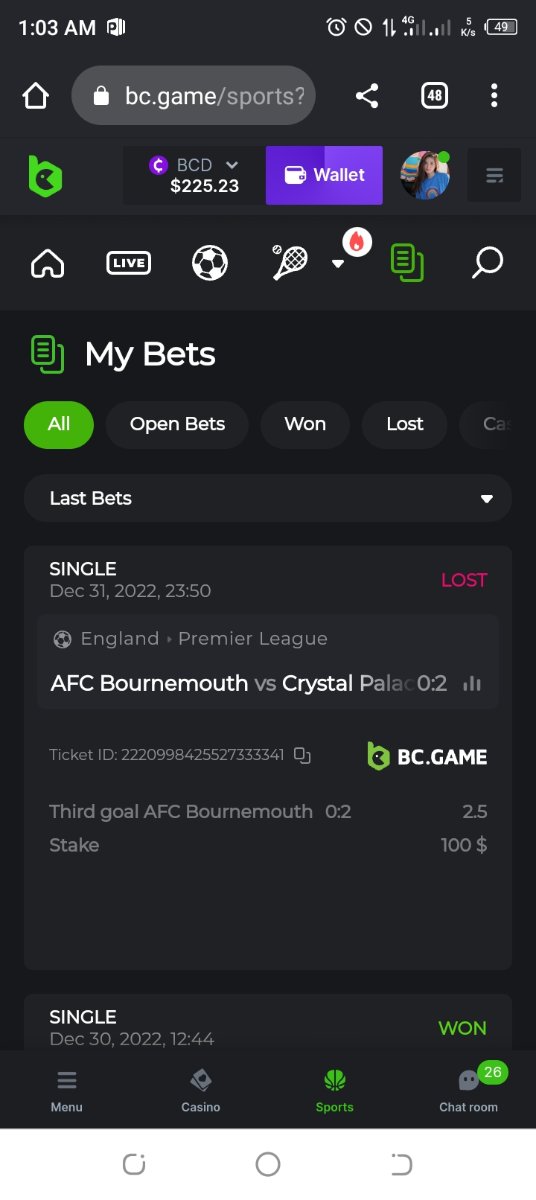This screenshot has height=1200, width=536.
Task: View match statistics bar chart icon
Action: coord(472,684)
